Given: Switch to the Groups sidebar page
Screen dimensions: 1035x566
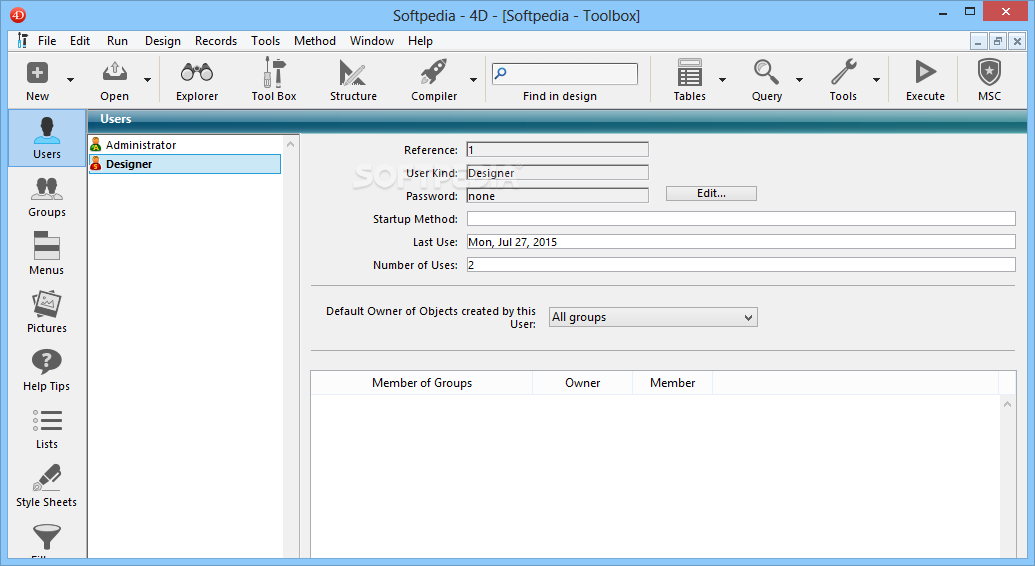Looking at the screenshot, I should [x=47, y=197].
